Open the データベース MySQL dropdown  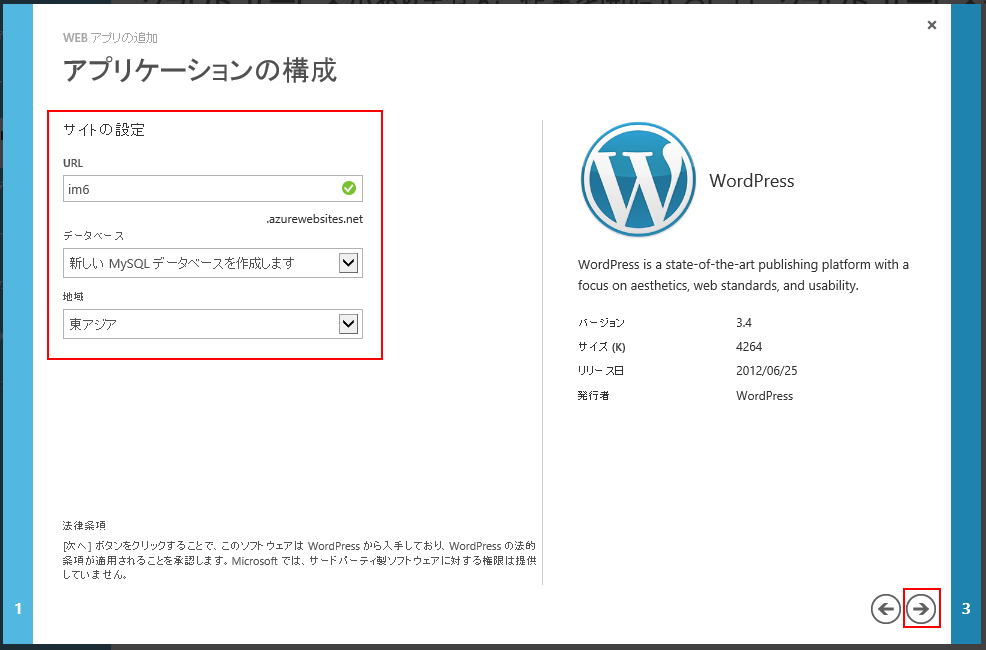point(213,263)
